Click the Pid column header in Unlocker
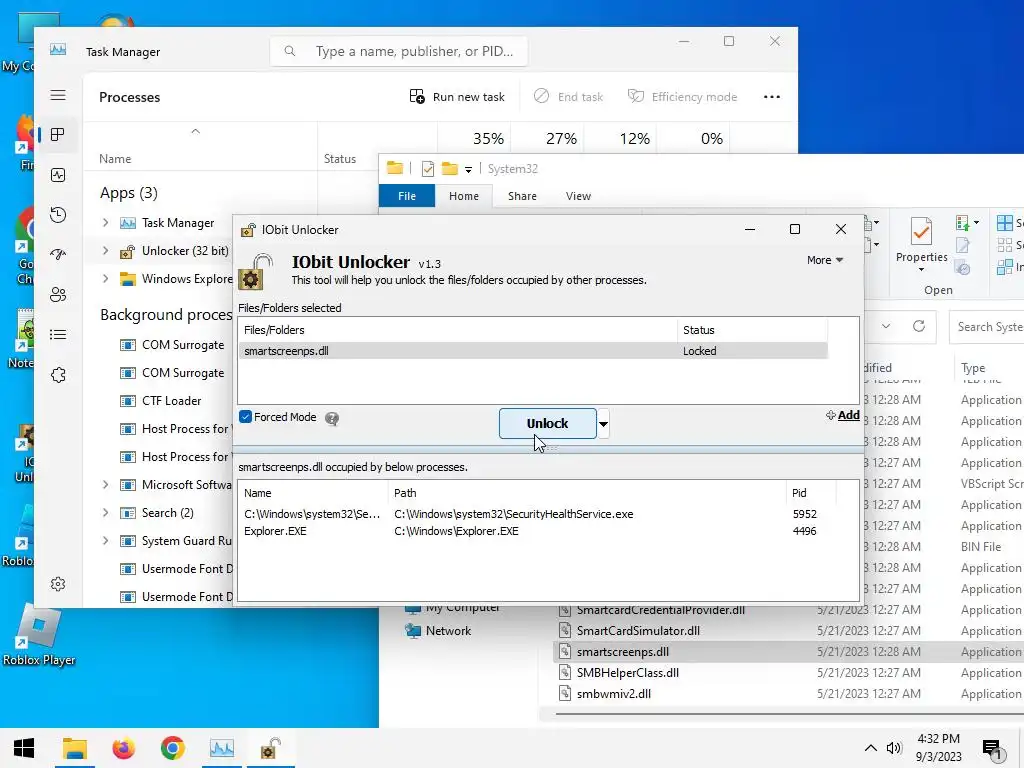The height and width of the screenshot is (768, 1024). (799, 493)
